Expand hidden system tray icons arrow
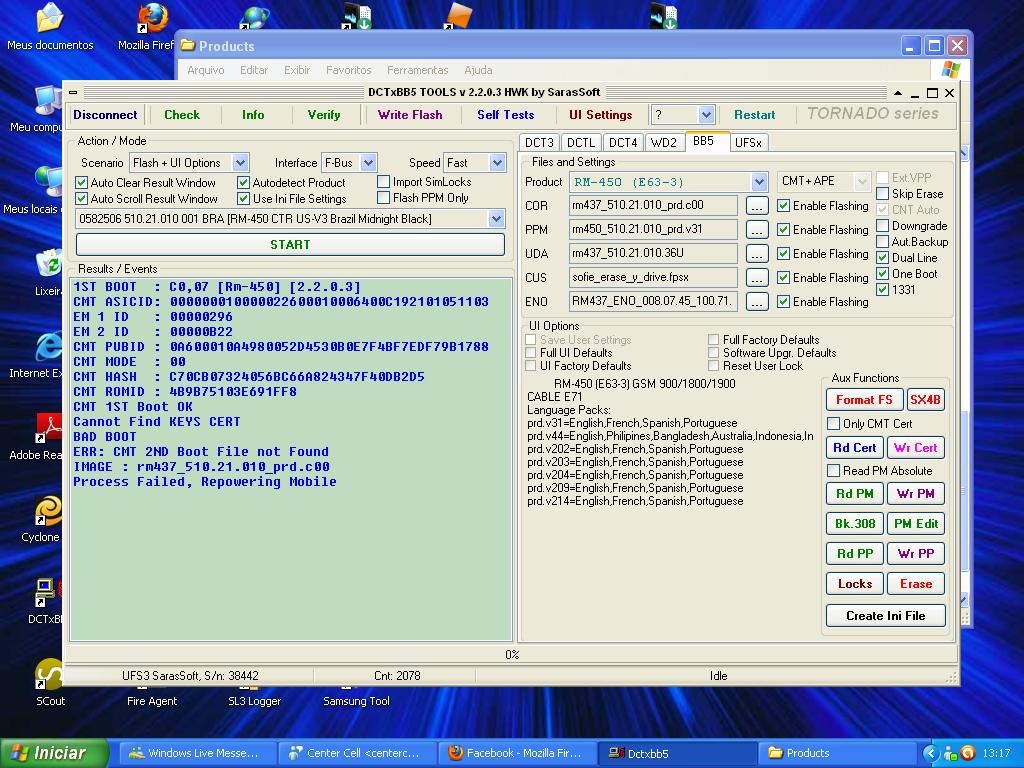The width and height of the screenshot is (1024, 768). (x=931, y=754)
